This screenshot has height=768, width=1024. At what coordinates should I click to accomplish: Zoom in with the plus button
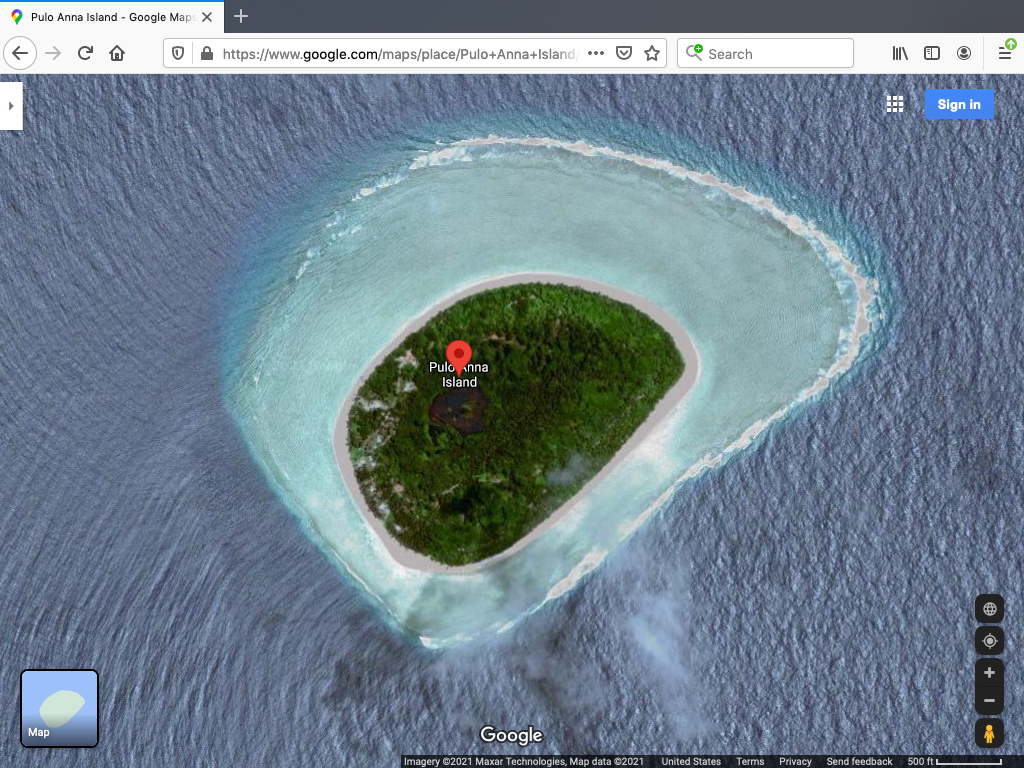tap(989, 672)
